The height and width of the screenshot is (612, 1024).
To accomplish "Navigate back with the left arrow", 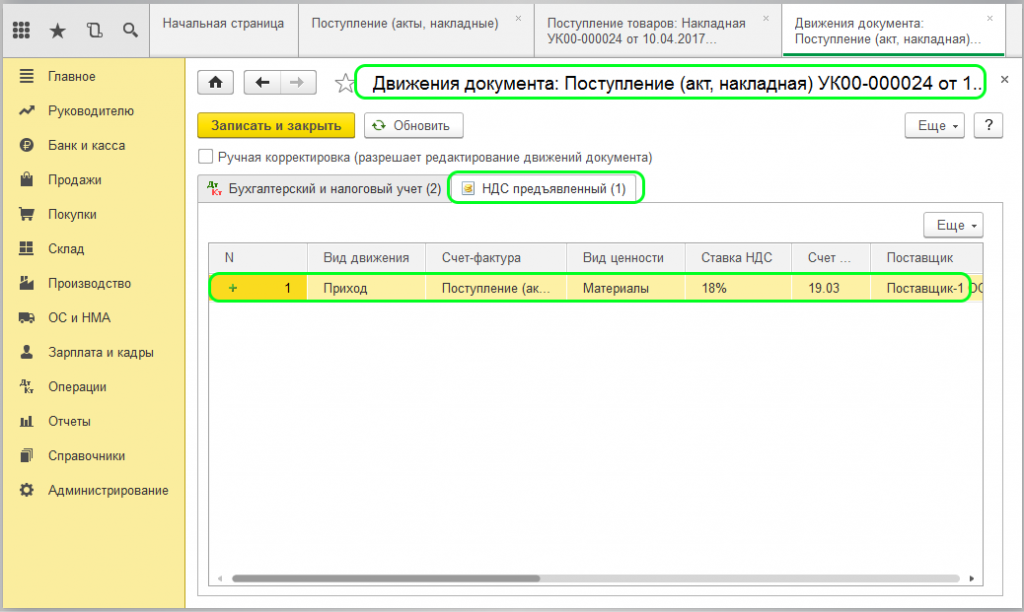I will pyautogui.click(x=262, y=83).
